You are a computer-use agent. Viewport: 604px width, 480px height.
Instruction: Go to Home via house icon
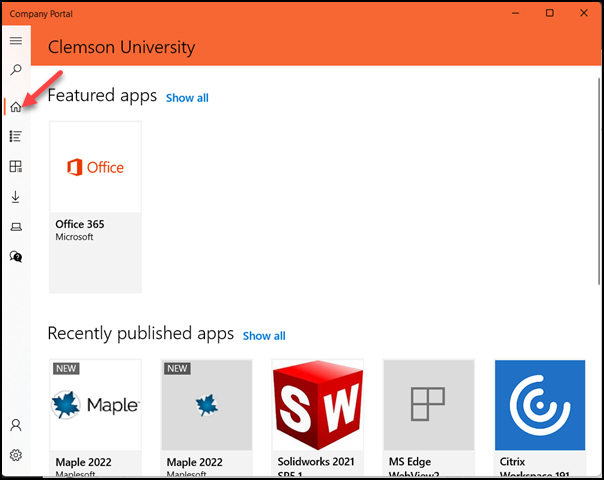[16, 107]
